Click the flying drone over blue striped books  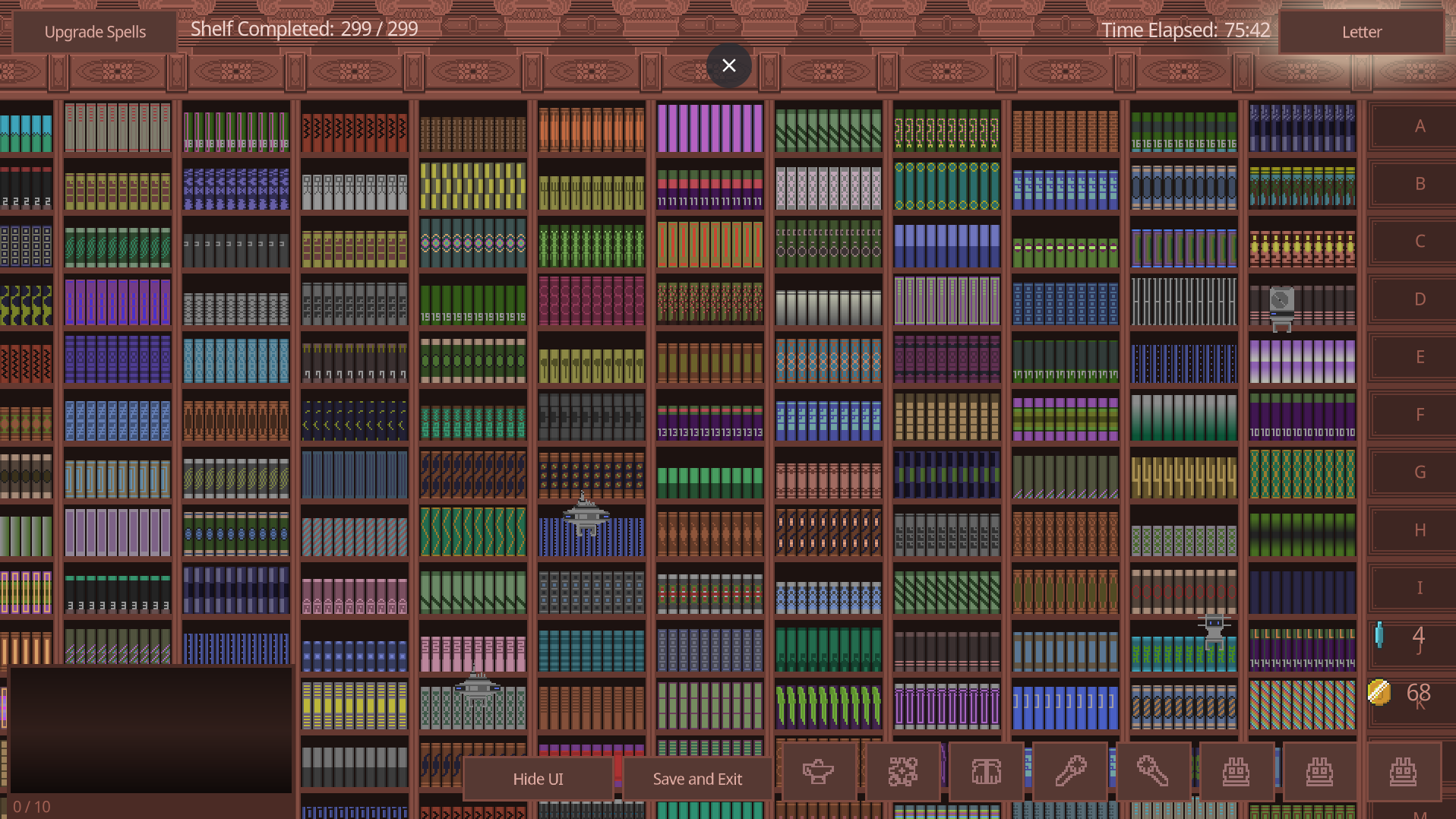pos(585,515)
